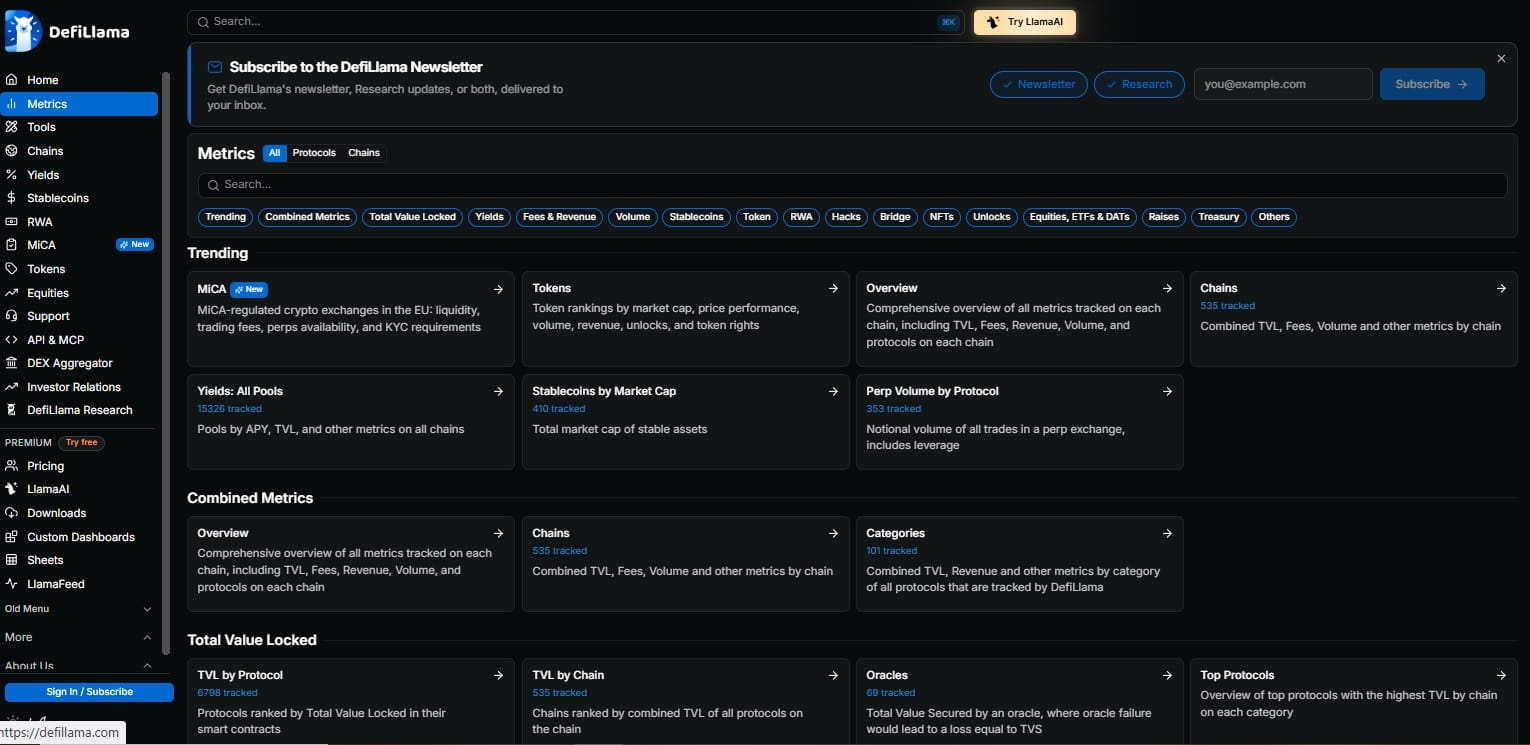Select the Tools icon in the sidebar
This screenshot has width=1530, height=745.
click(11, 127)
